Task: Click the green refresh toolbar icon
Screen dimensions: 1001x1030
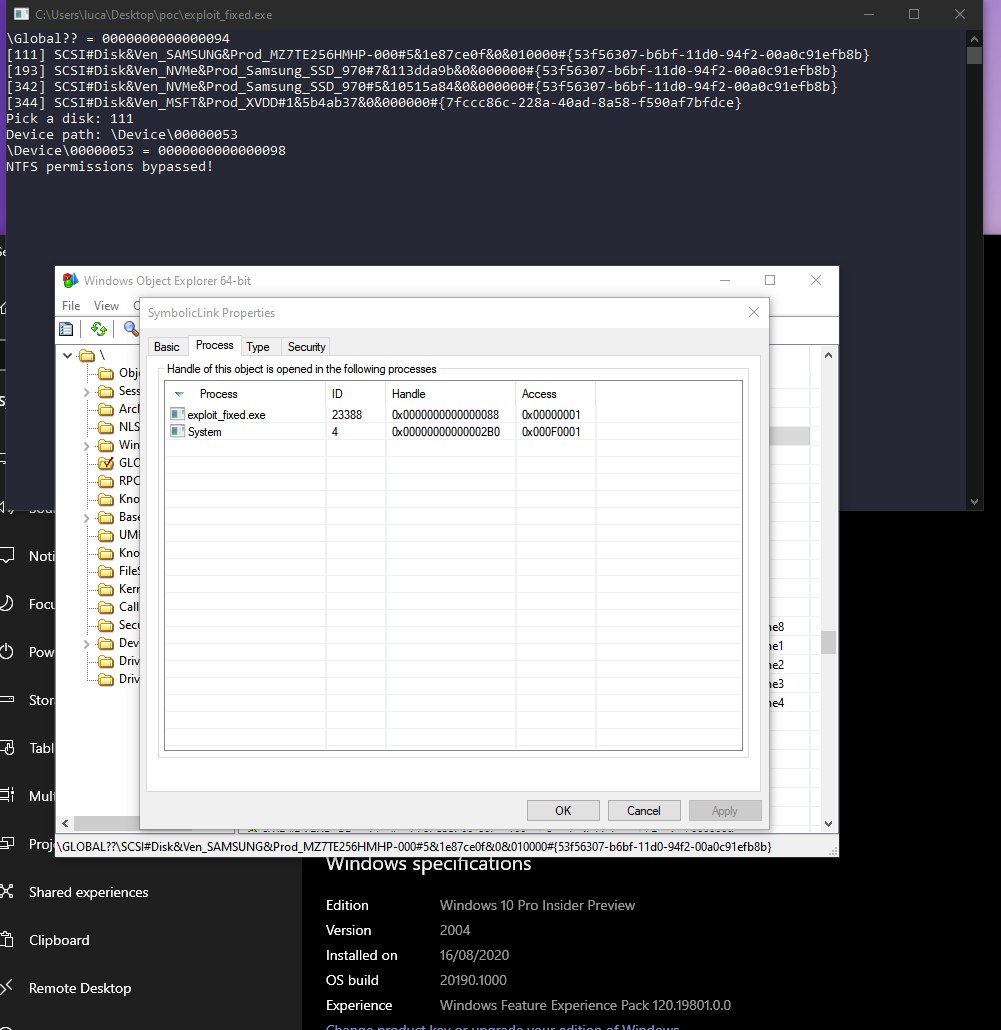Action: click(99, 329)
